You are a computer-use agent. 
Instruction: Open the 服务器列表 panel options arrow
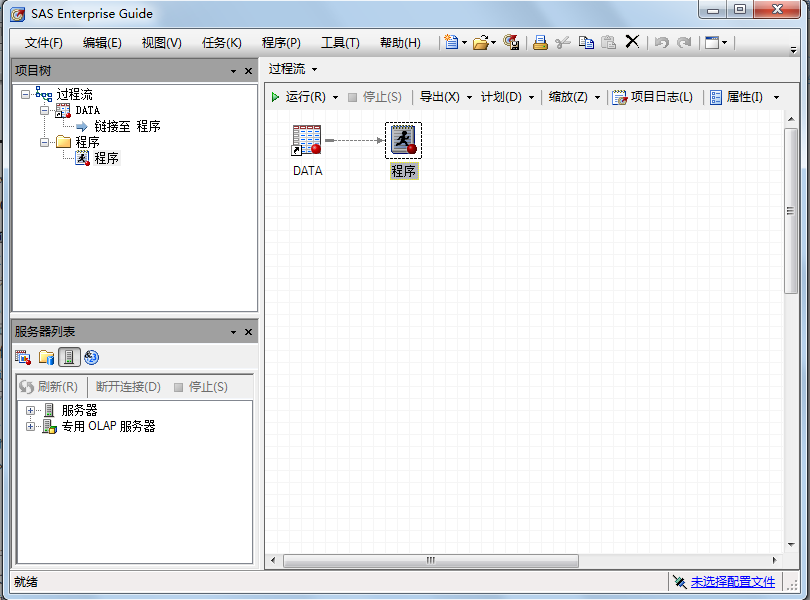(233, 332)
